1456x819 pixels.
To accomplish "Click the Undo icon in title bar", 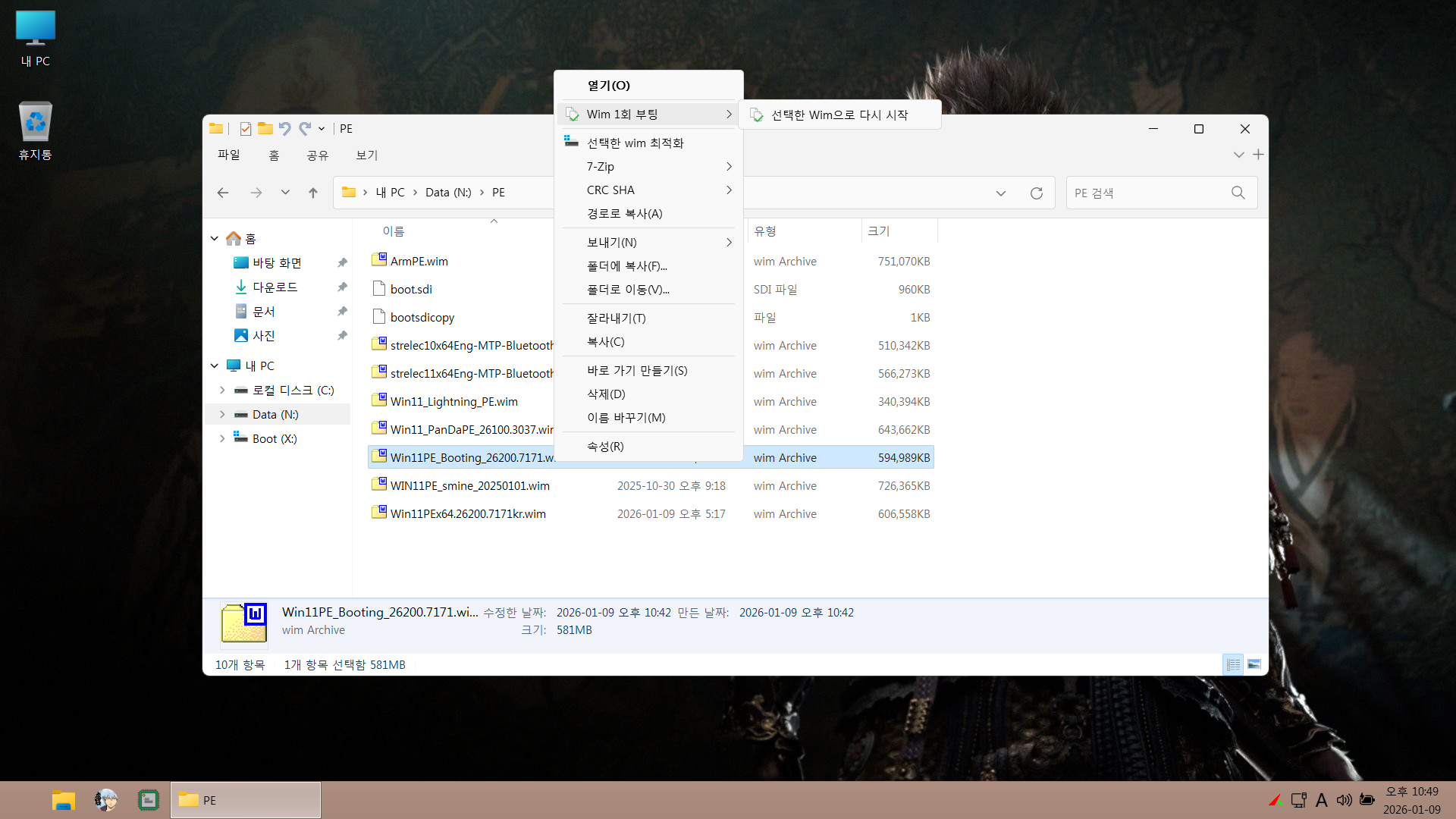I will coord(284,129).
